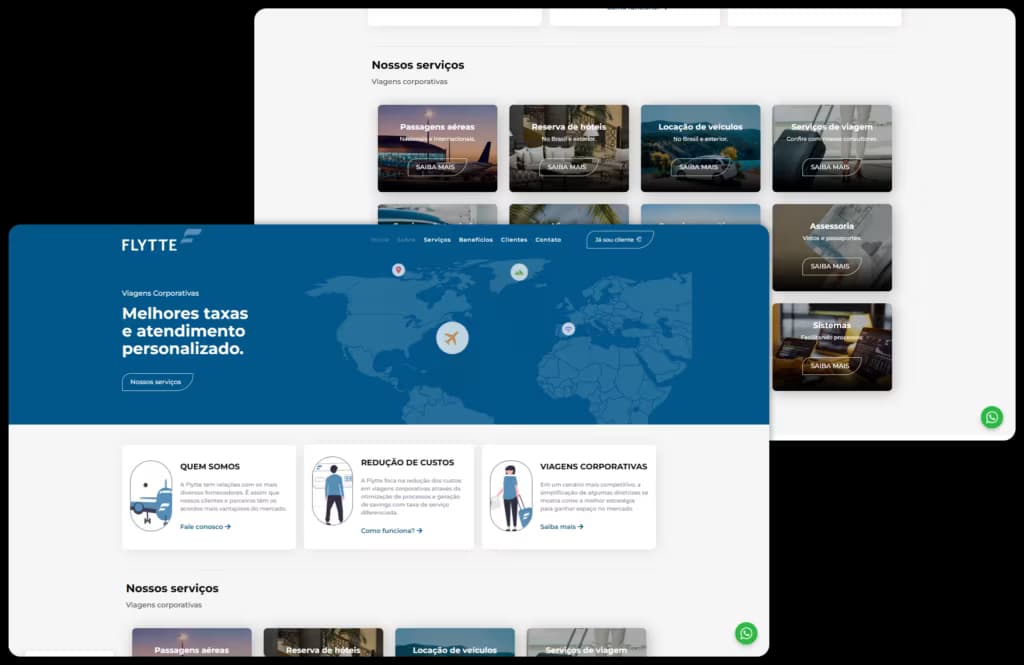The height and width of the screenshot is (665, 1024).
Task: Open WhatsApp chat in the back window
Action: (991, 417)
